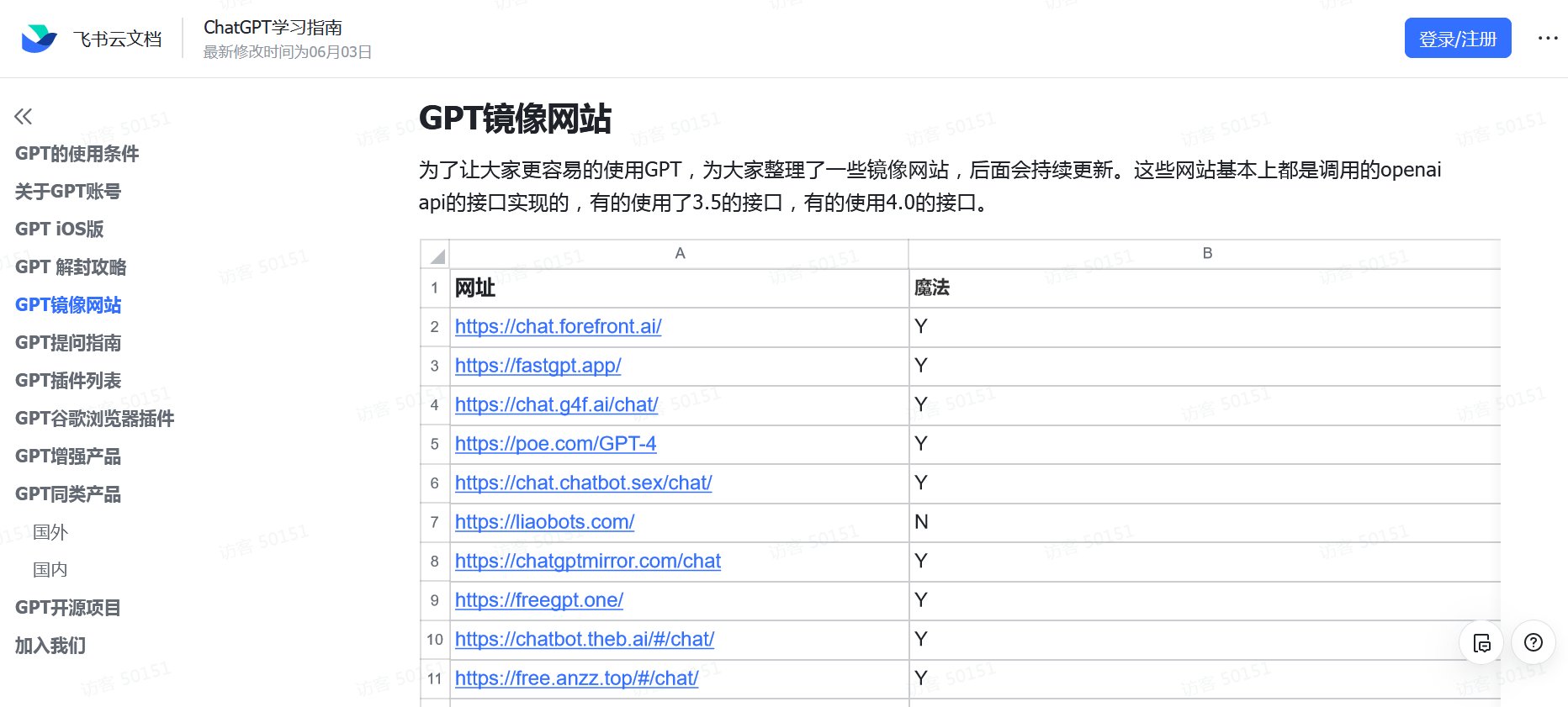The height and width of the screenshot is (707, 1568).
Task: Collapse the sidebar with the double chevron
Action: click(24, 116)
